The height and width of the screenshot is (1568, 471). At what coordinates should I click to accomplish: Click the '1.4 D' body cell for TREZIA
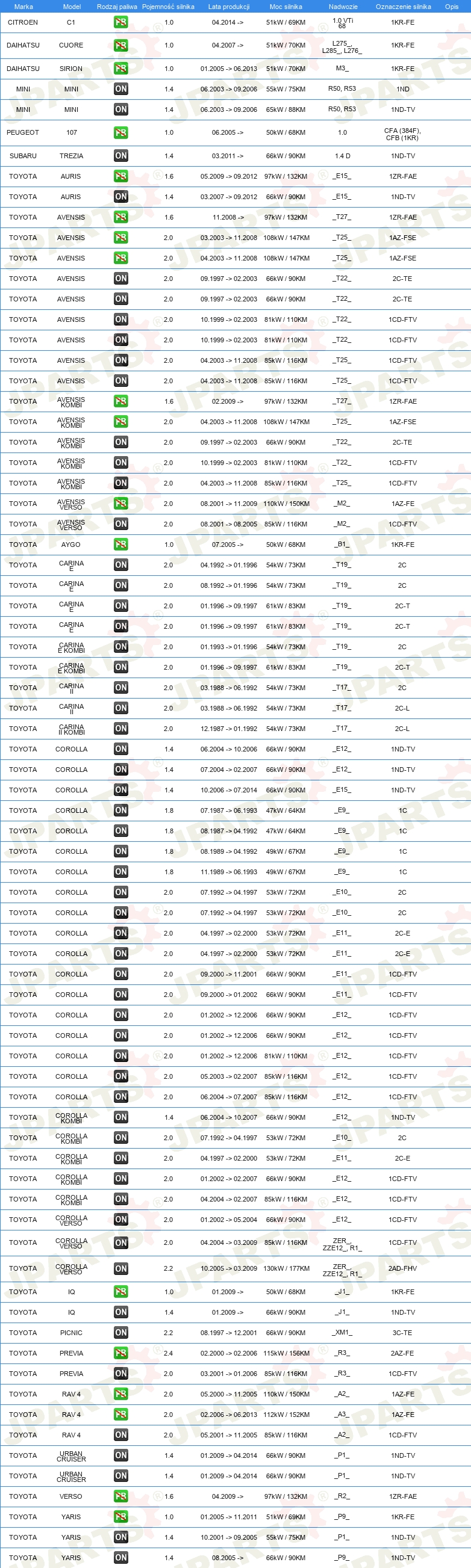tap(343, 156)
